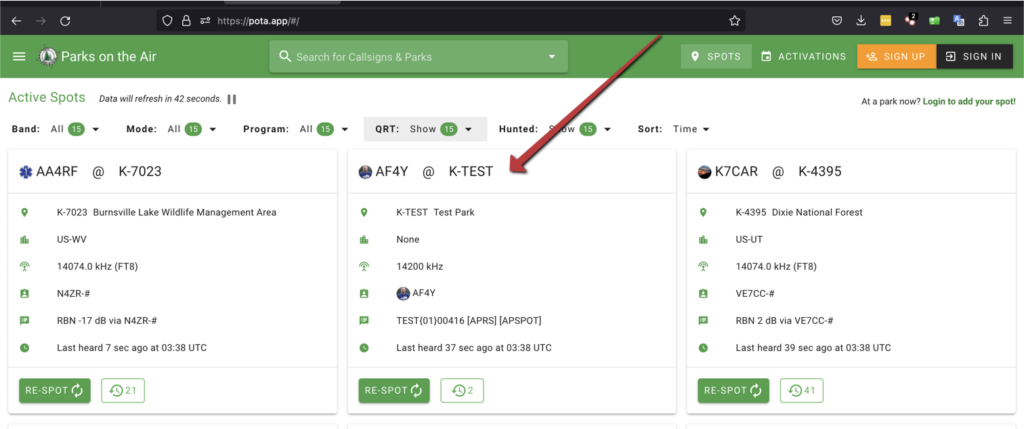1024x429 pixels.
Task: Click the site permissions icon in address bar
Action: point(205,21)
